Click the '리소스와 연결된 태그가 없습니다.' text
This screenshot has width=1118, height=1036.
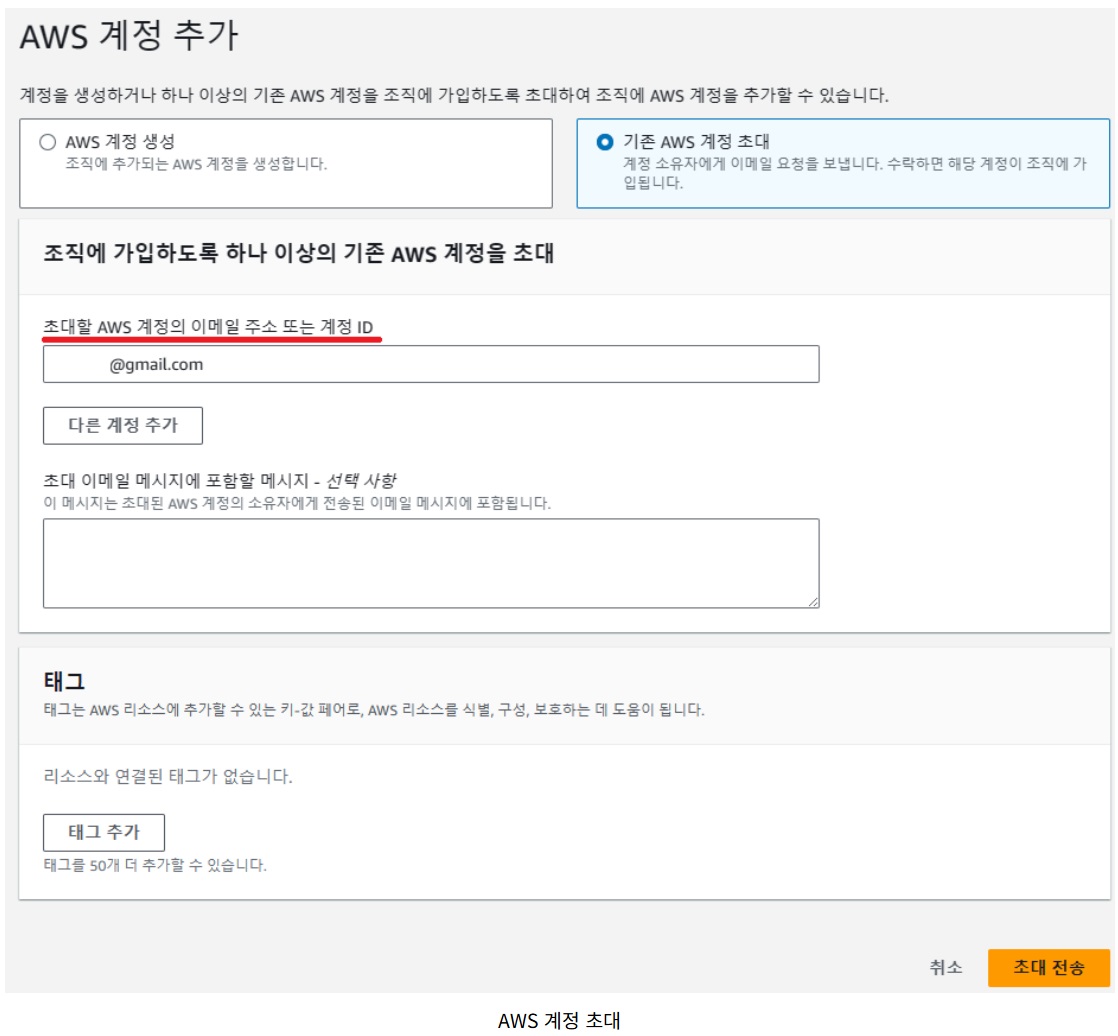tap(168, 776)
